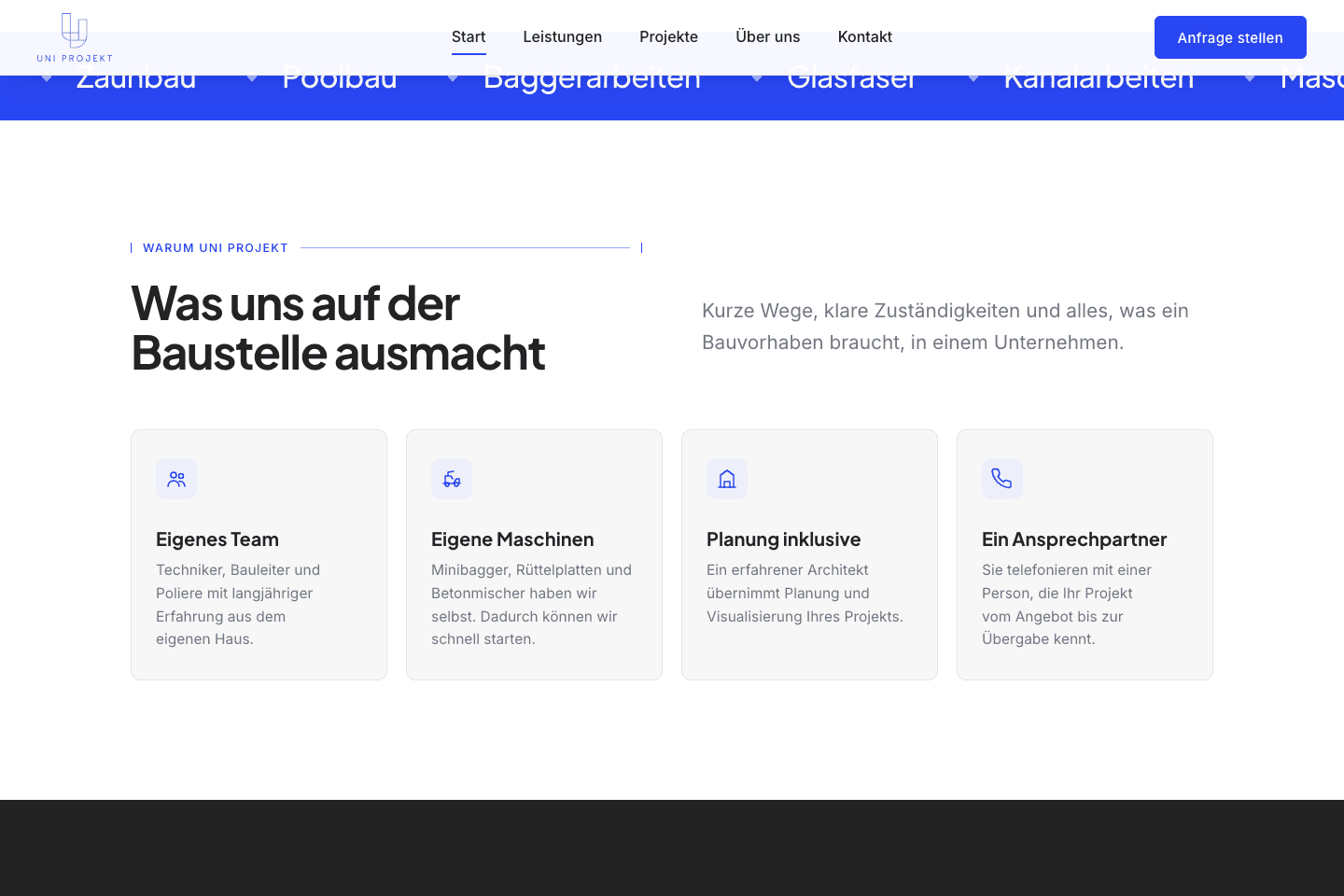Click the Eigenes Team card title
Viewport: 1344px width, 896px height.
pos(217,539)
